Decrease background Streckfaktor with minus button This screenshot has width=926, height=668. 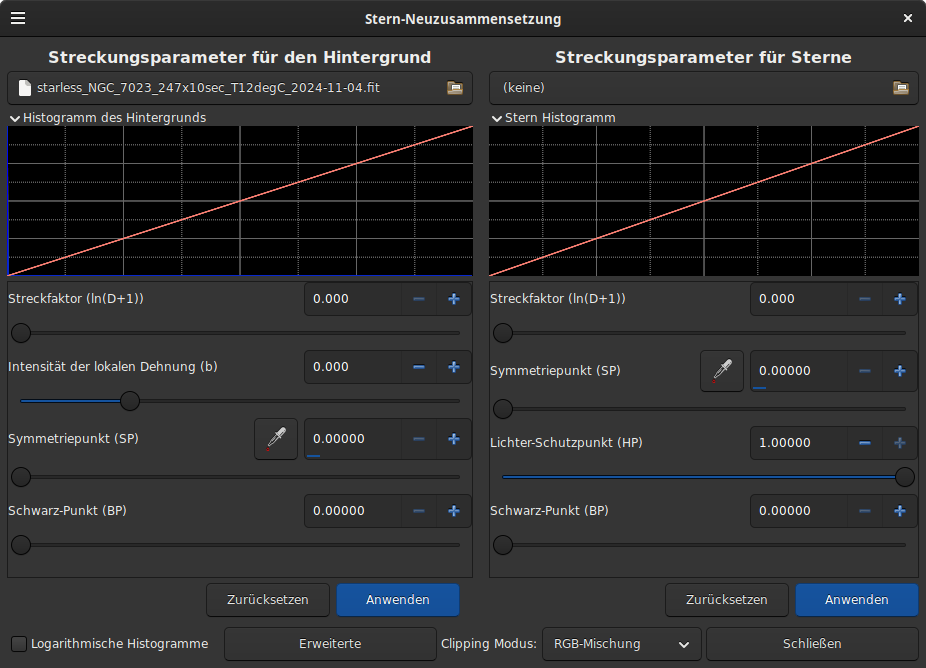pos(418,299)
